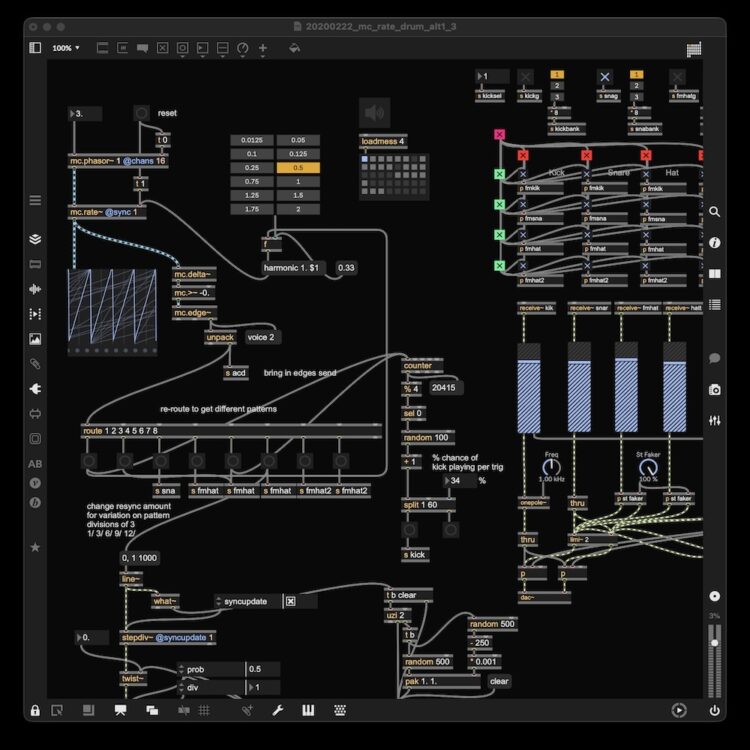The width and height of the screenshot is (750, 750).
Task: Click the patcher lock icon
Action: pyautogui.click(x=35, y=710)
